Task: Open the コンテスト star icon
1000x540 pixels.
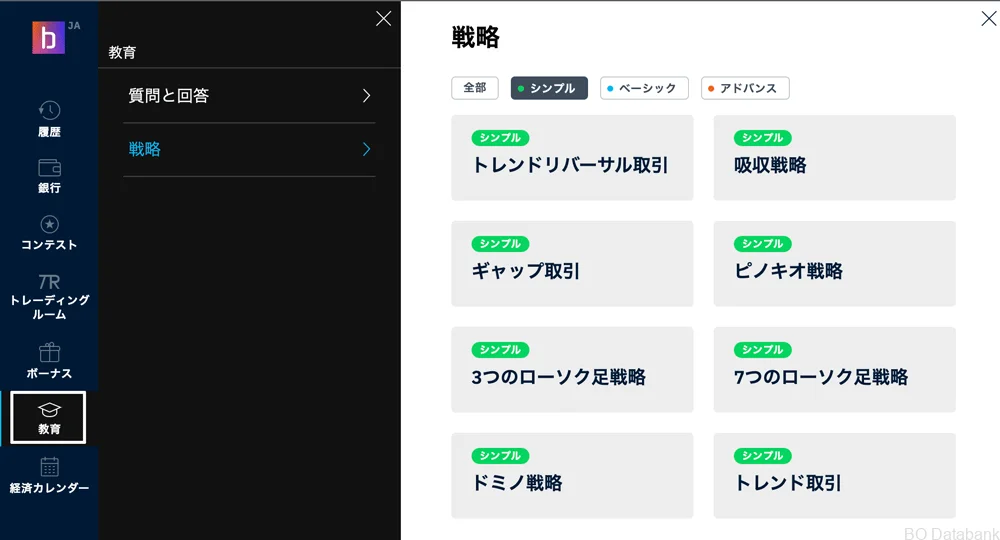Action: pyautogui.click(x=49, y=225)
